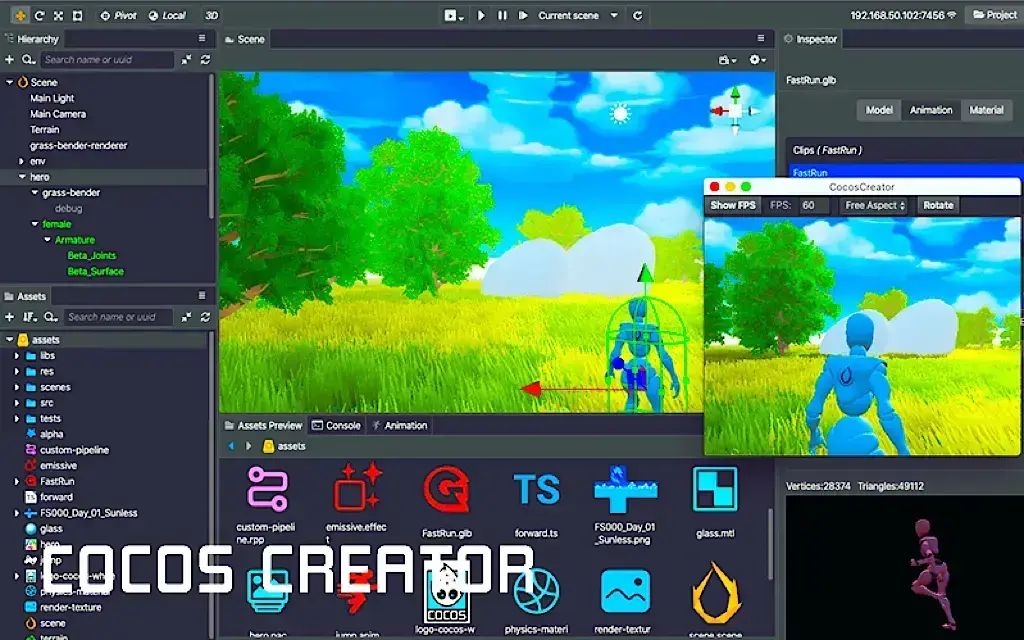Select the Rotate transform tool
The image size is (1024, 640).
39,15
